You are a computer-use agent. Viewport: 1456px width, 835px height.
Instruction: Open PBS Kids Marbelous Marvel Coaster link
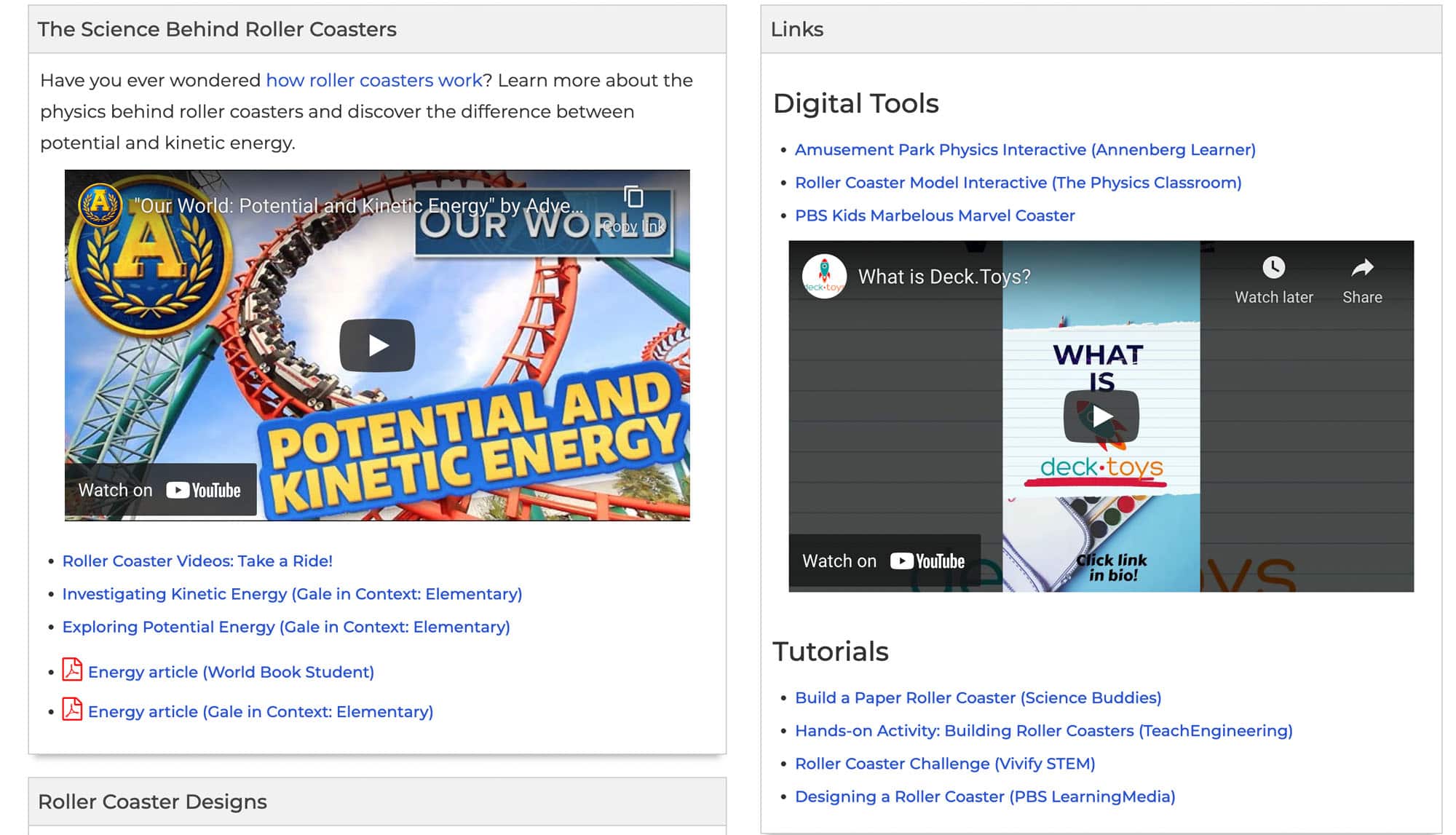pos(935,215)
